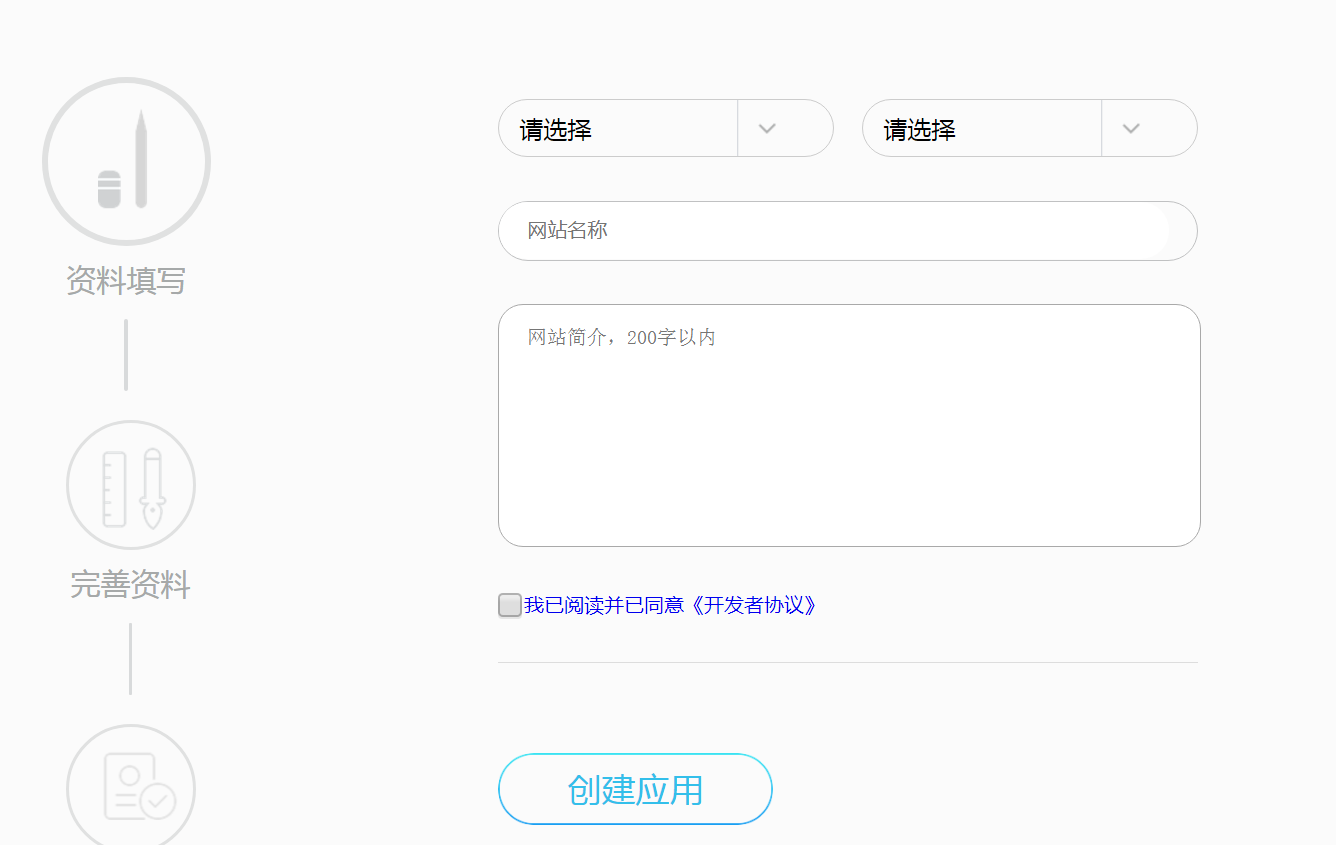Click the down chevron of the left 请选择 selector
The image size is (1336, 845).
point(767,128)
